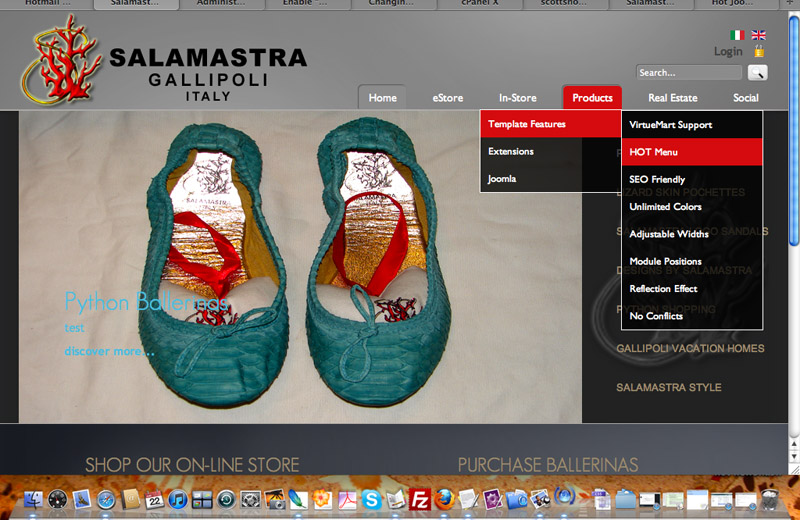
Task: Click the browser vertical scrollbar thumb
Action: click(x=793, y=130)
